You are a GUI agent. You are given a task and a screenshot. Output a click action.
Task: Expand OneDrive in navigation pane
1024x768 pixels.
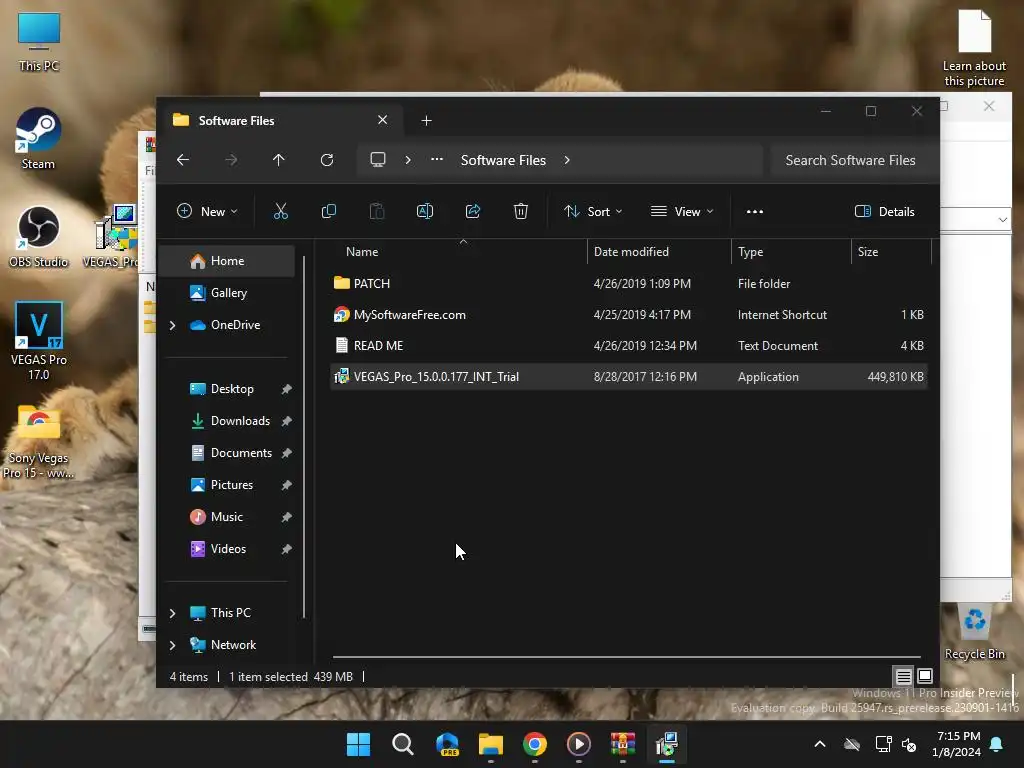[172, 325]
